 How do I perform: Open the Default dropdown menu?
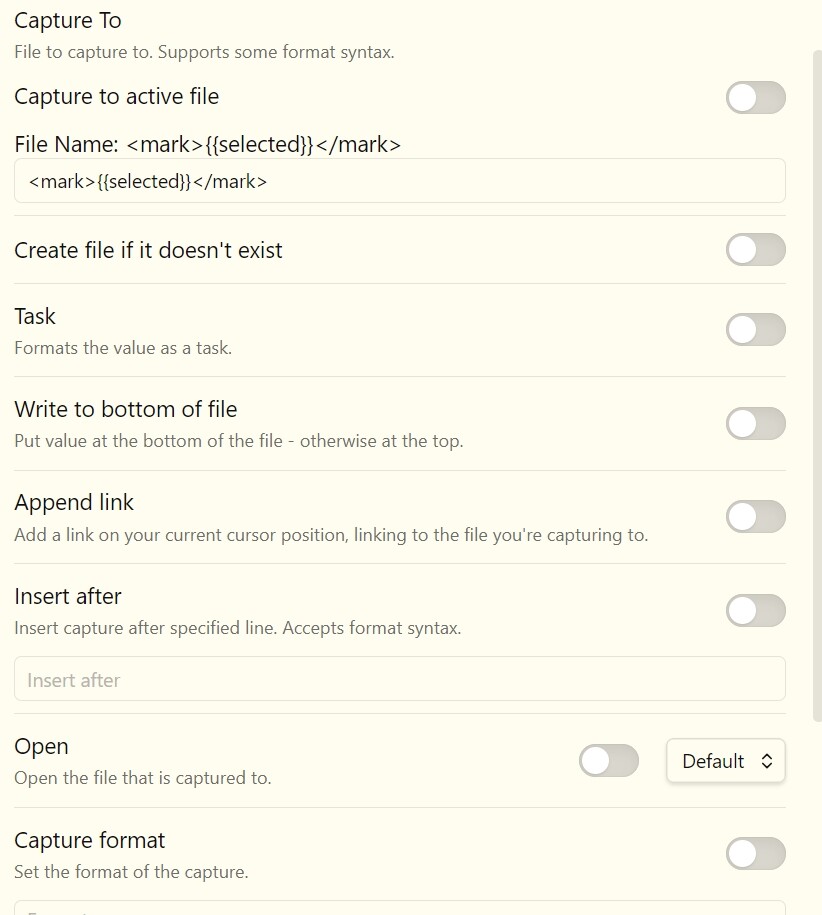pyautogui.click(x=726, y=761)
